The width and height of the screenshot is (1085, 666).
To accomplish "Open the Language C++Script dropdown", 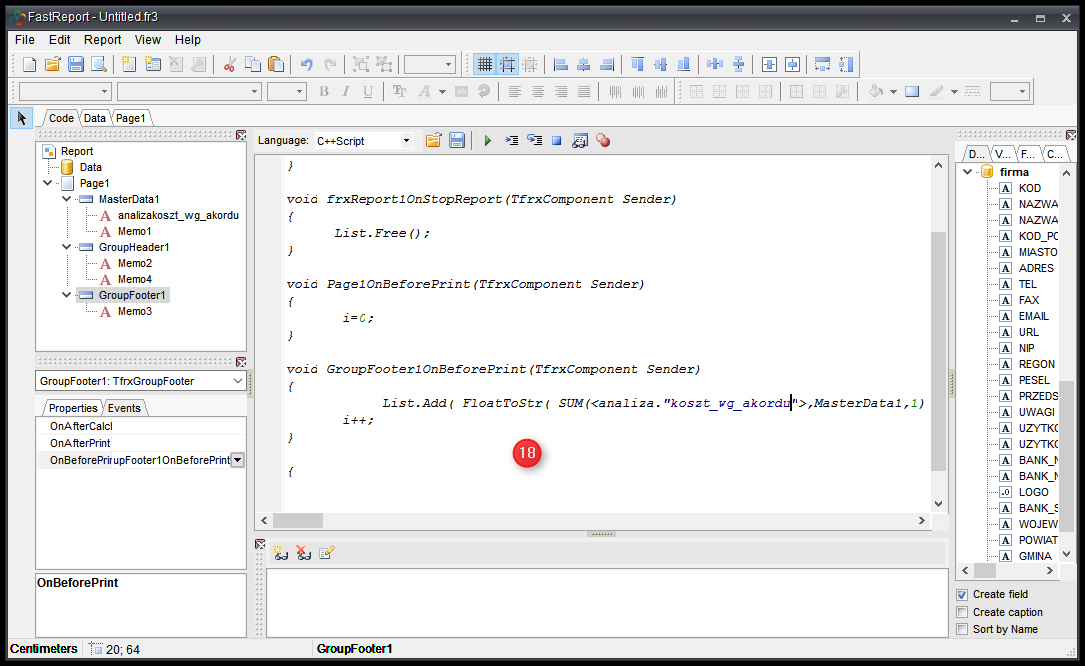I will 406,141.
